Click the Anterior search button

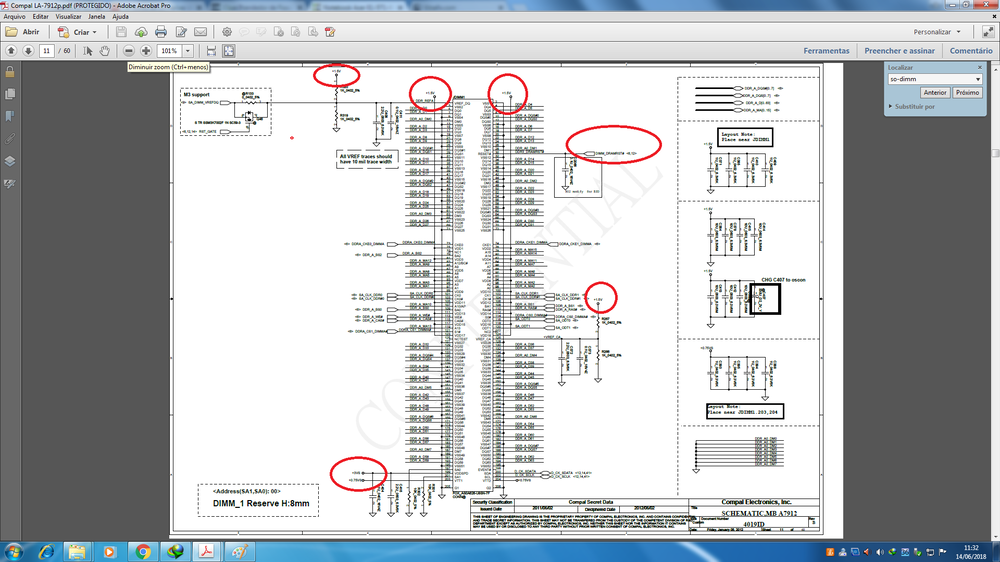[935, 92]
